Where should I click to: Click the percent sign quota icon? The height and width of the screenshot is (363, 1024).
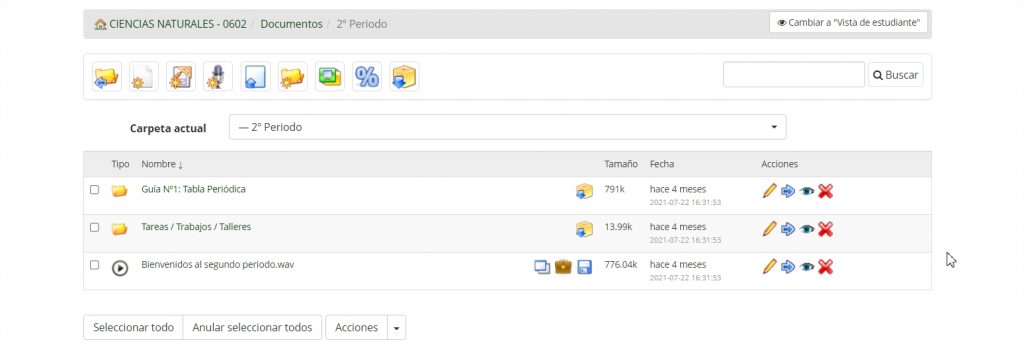[367, 76]
